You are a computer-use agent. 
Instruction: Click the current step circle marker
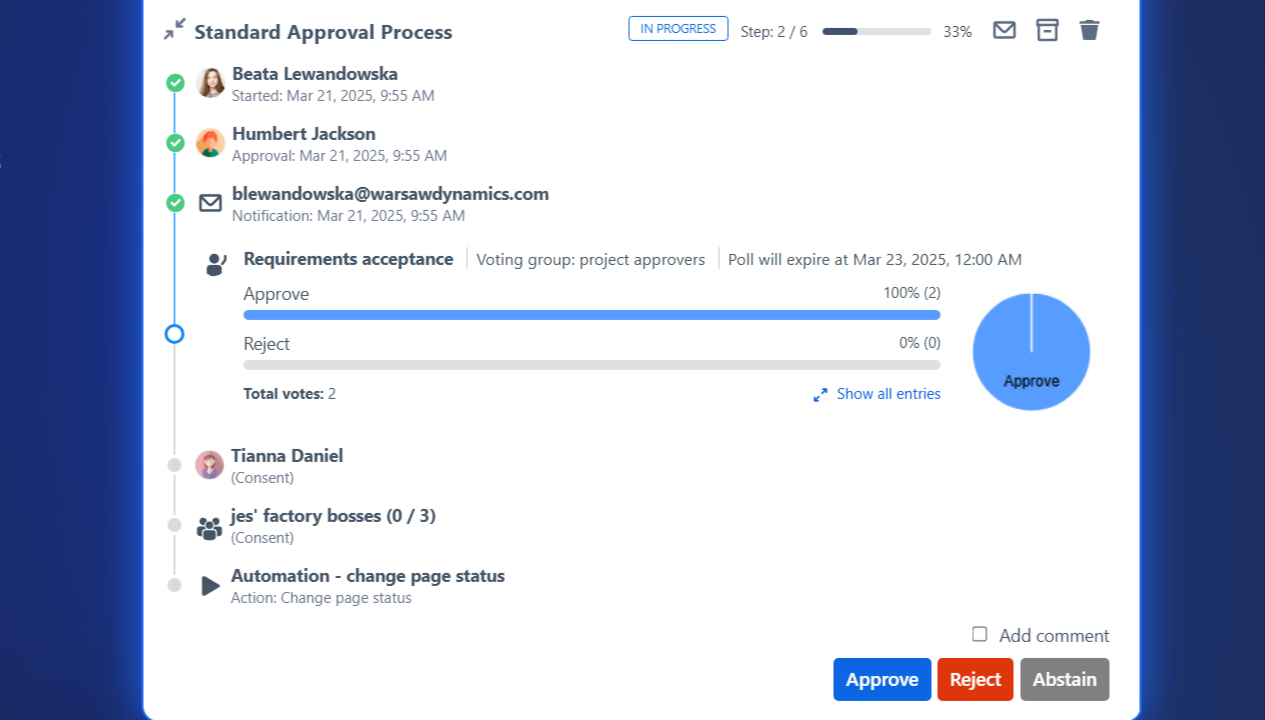tap(174, 334)
